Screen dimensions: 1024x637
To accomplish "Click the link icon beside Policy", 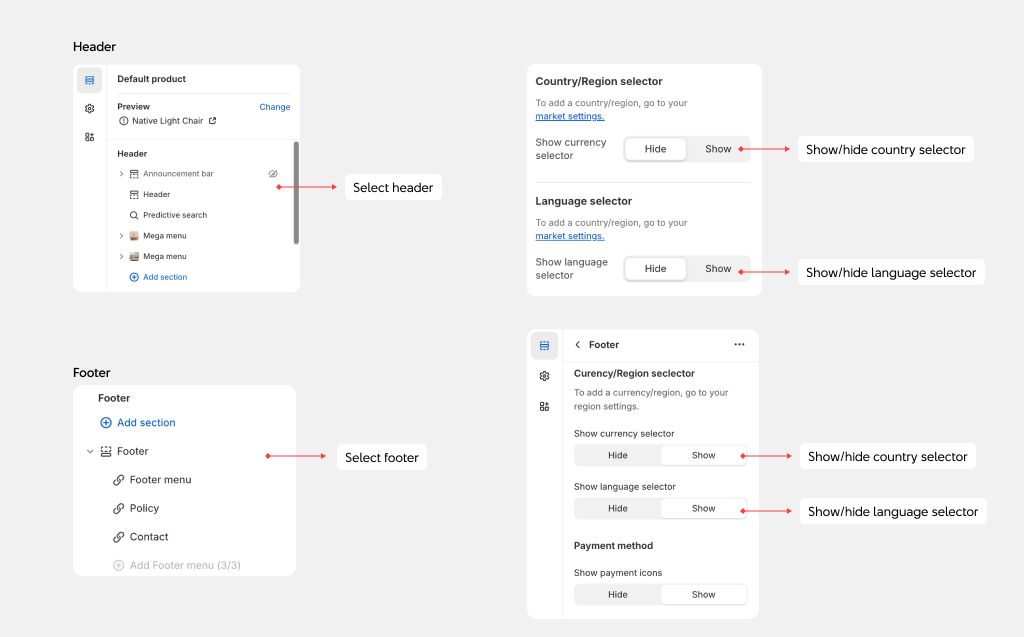I will click(x=119, y=508).
